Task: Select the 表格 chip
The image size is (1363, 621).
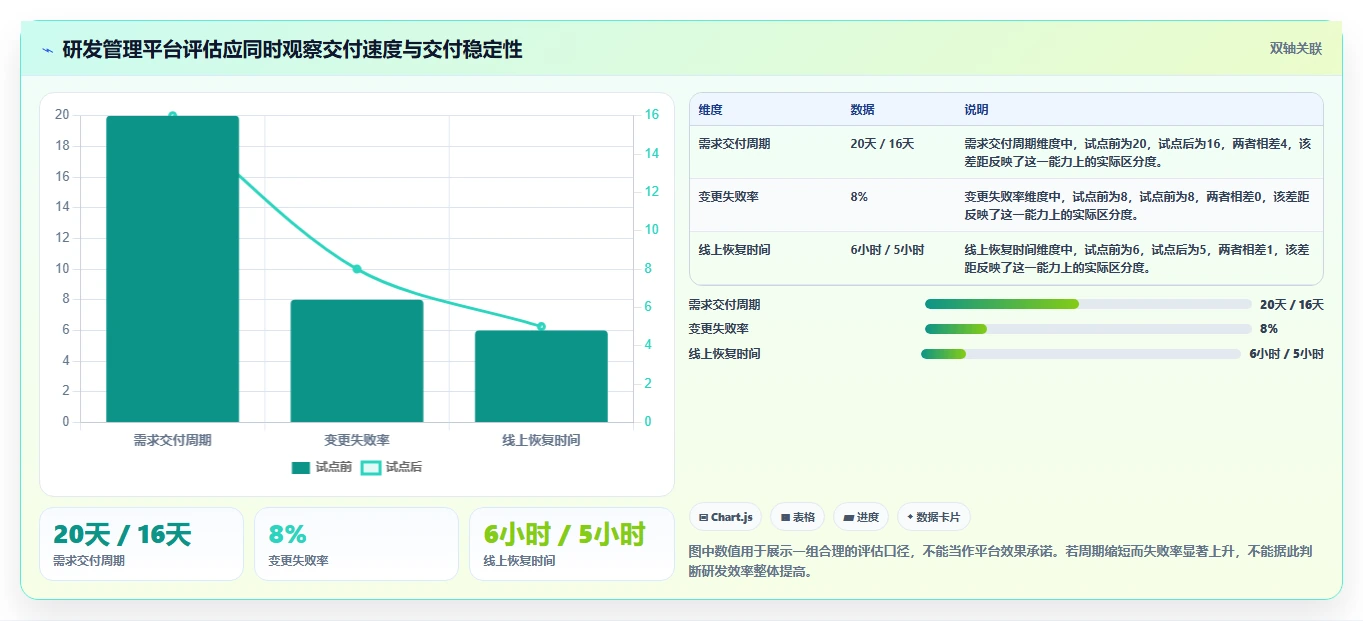Action: click(797, 517)
